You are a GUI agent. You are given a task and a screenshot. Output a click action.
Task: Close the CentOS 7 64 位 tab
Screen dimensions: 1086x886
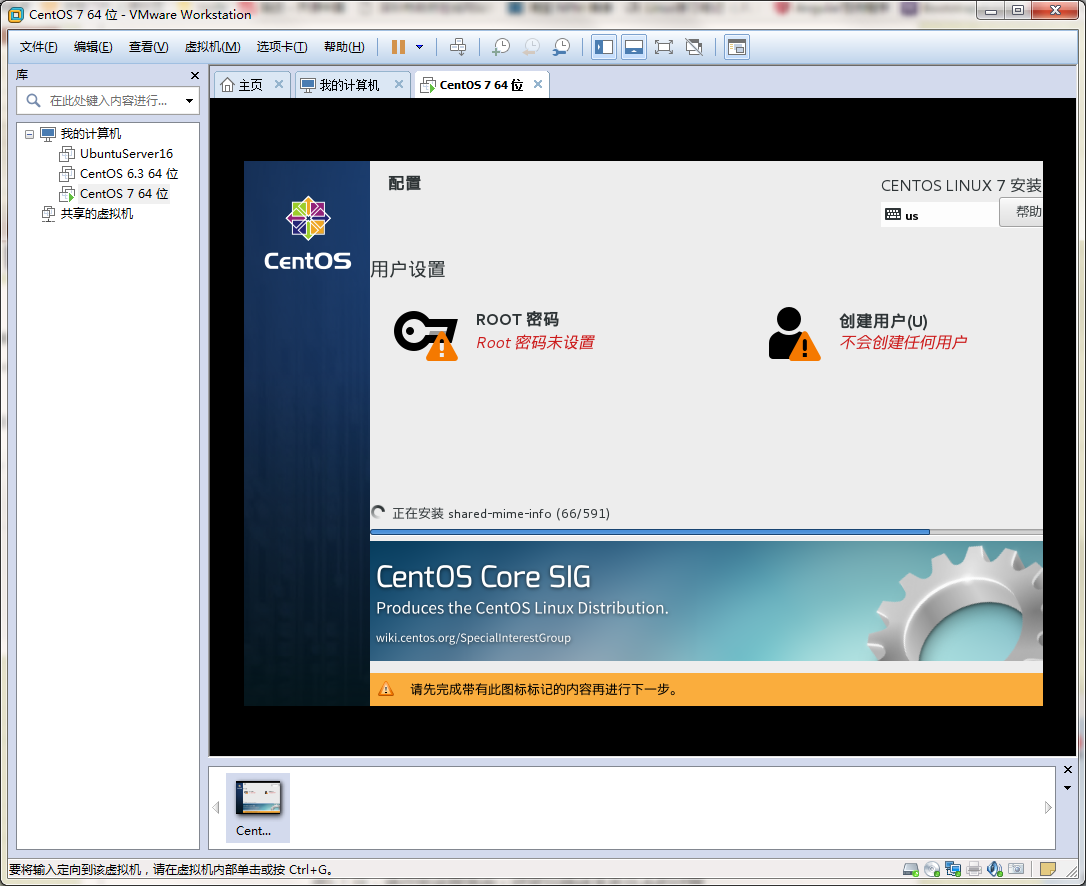537,84
